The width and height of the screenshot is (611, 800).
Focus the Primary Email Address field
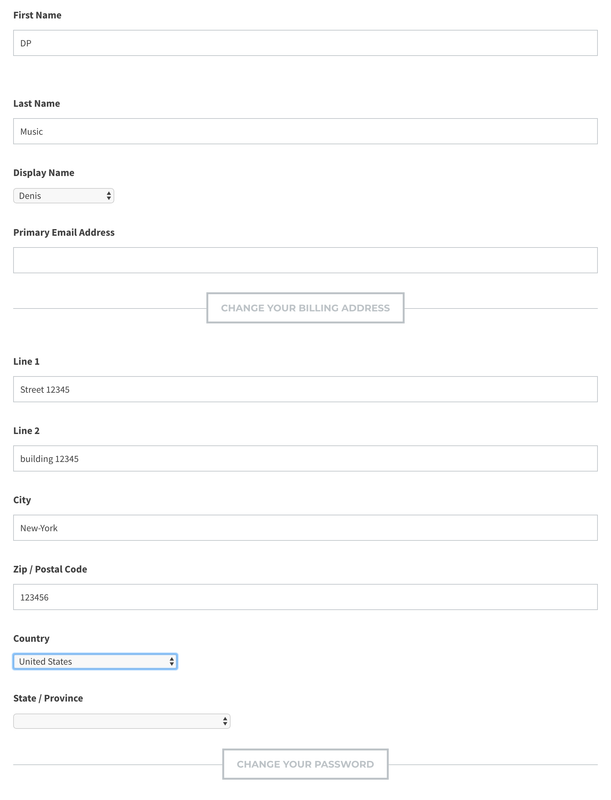pos(305,260)
